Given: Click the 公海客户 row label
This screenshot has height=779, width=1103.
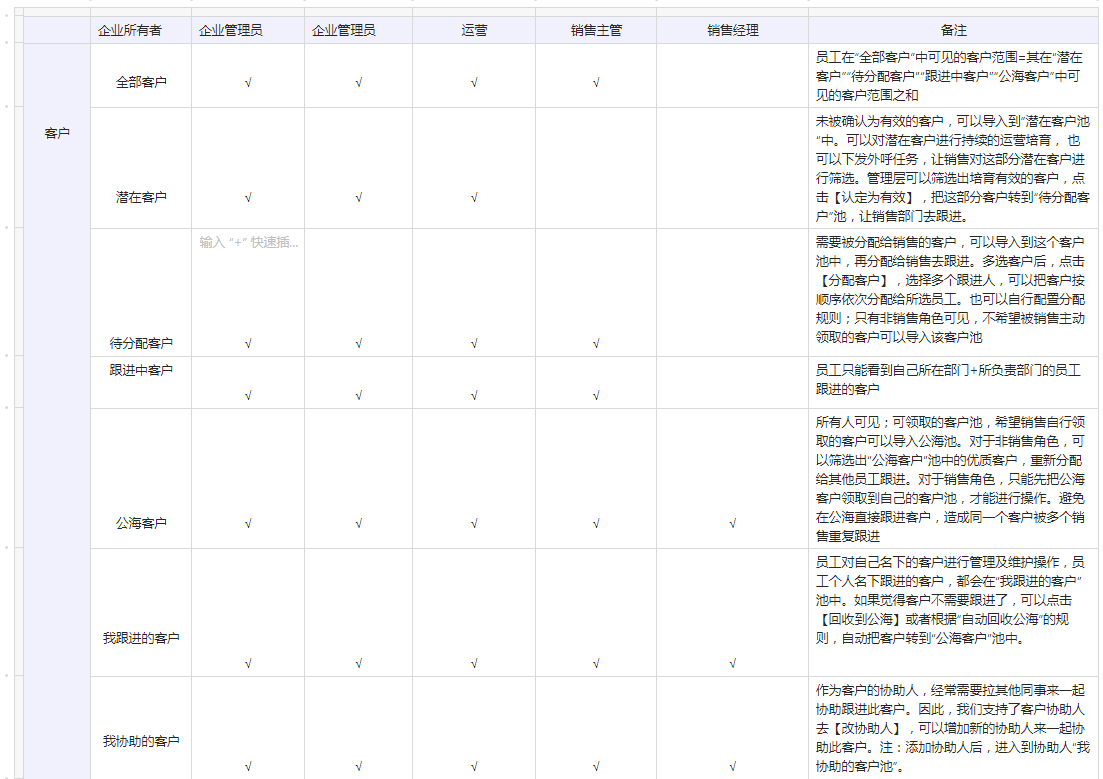Looking at the screenshot, I should coord(141,524).
